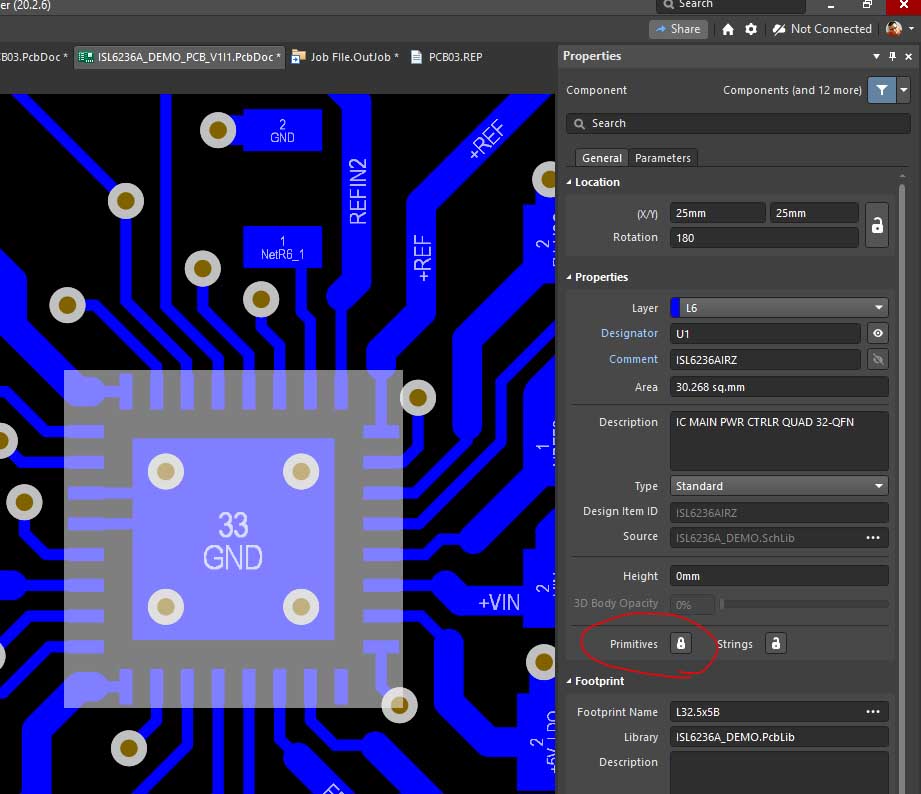Toggle the Primitives lock button
Viewport: 921px width, 794px height.
tap(681, 643)
